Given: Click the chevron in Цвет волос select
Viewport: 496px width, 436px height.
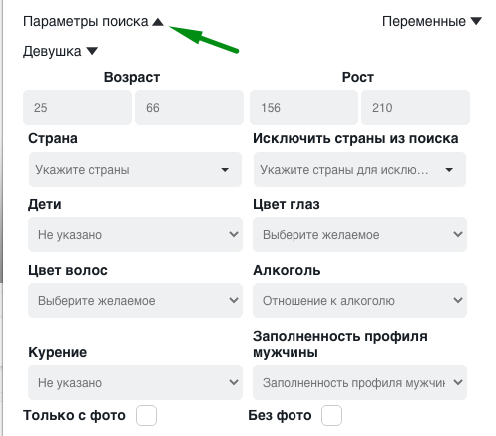Looking at the screenshot, I should pos(234,300).
